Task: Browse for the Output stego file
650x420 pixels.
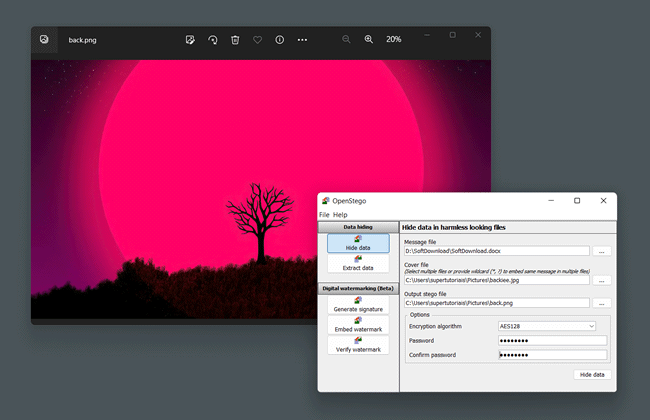Action: click(601, 303)
